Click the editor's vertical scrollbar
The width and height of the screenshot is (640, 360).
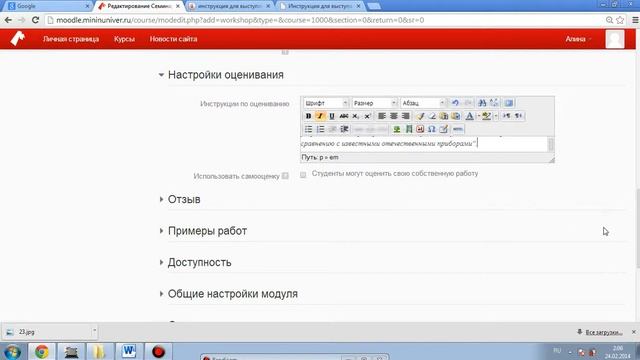tap(551, 144)
